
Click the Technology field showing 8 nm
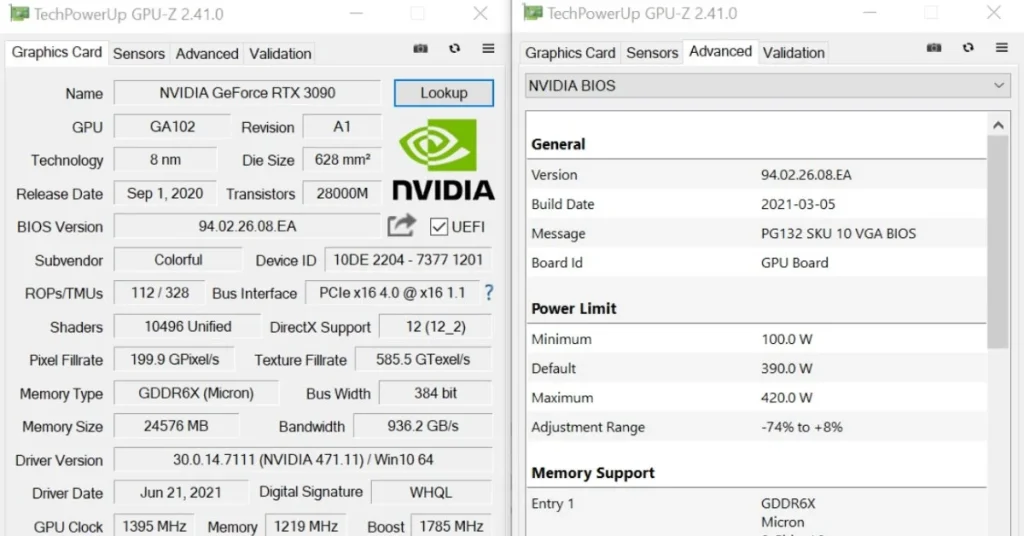click(165, 160)
